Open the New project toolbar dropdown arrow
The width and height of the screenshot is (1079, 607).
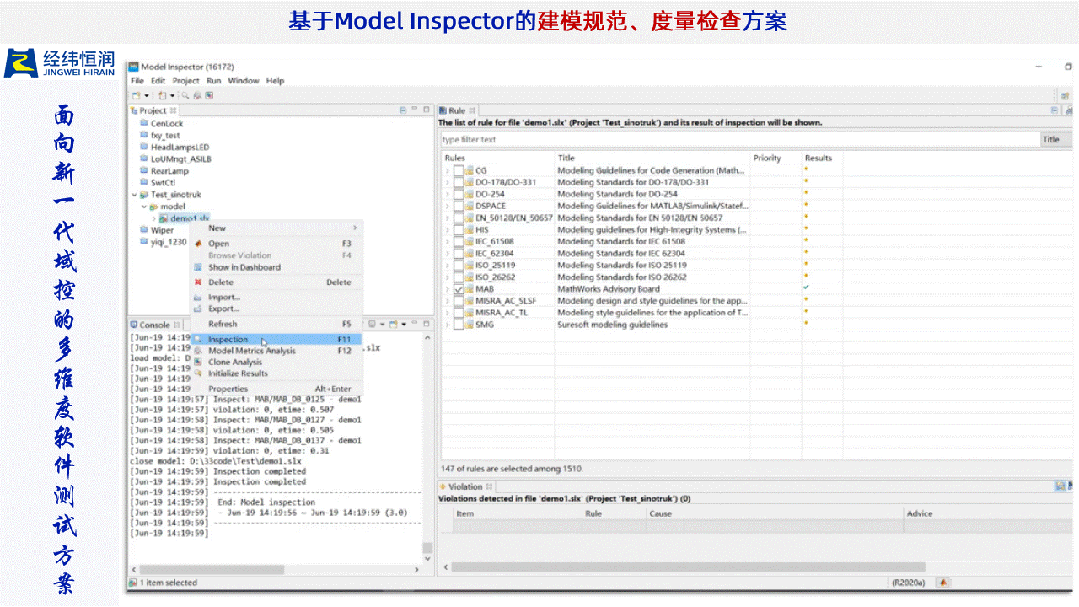(146, 96)
